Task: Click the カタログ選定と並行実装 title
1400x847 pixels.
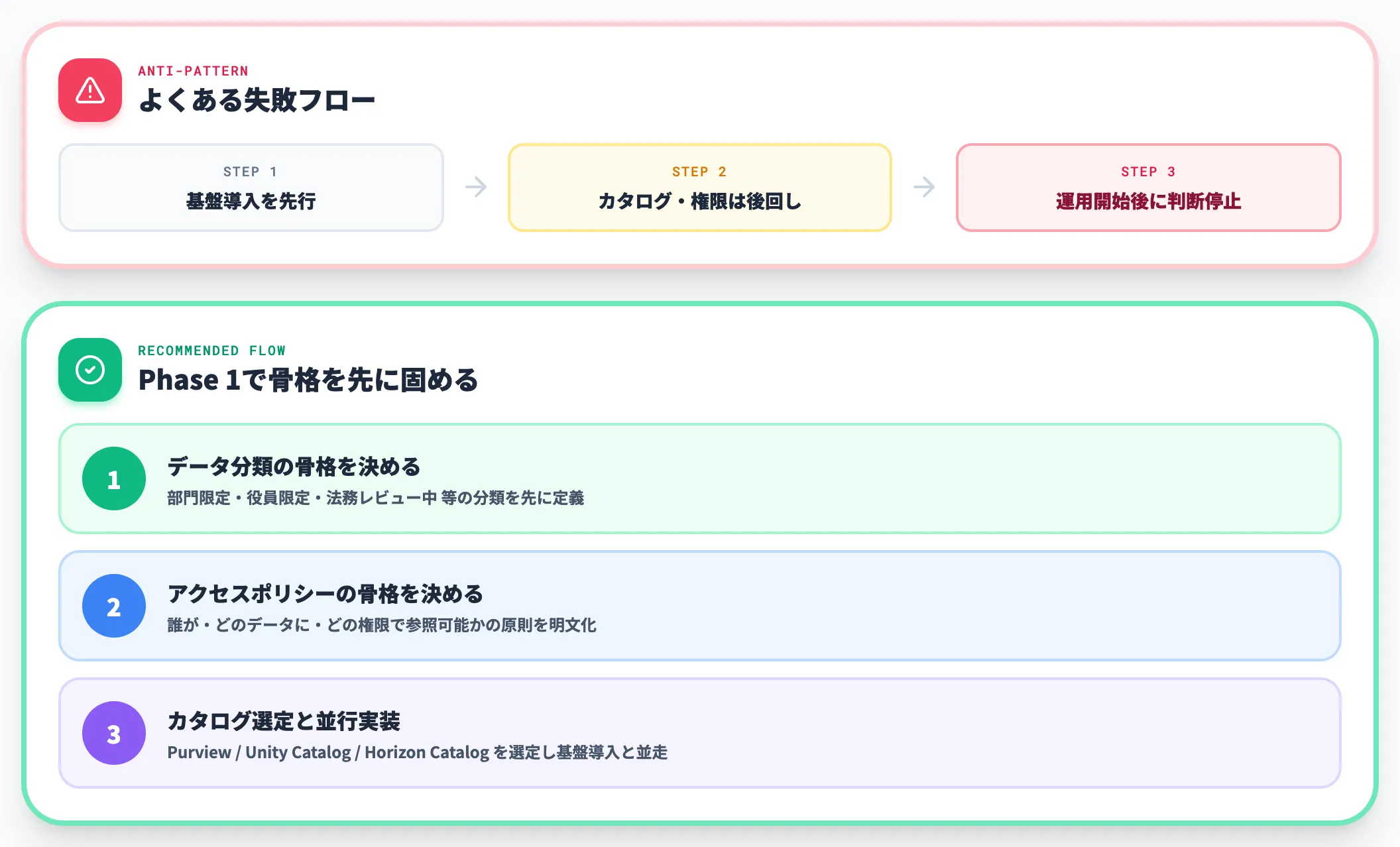Action: coord(284,721)
